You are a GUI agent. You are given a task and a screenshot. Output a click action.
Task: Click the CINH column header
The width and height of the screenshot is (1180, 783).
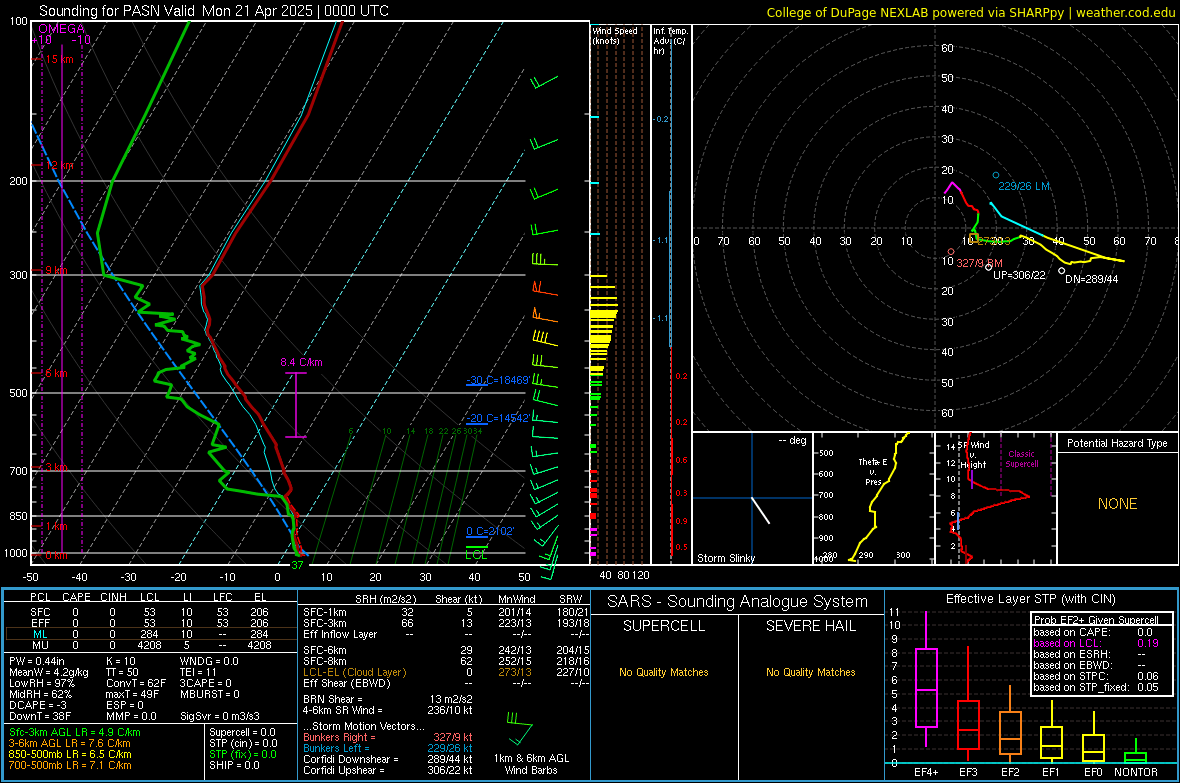(x=113, y=597)
